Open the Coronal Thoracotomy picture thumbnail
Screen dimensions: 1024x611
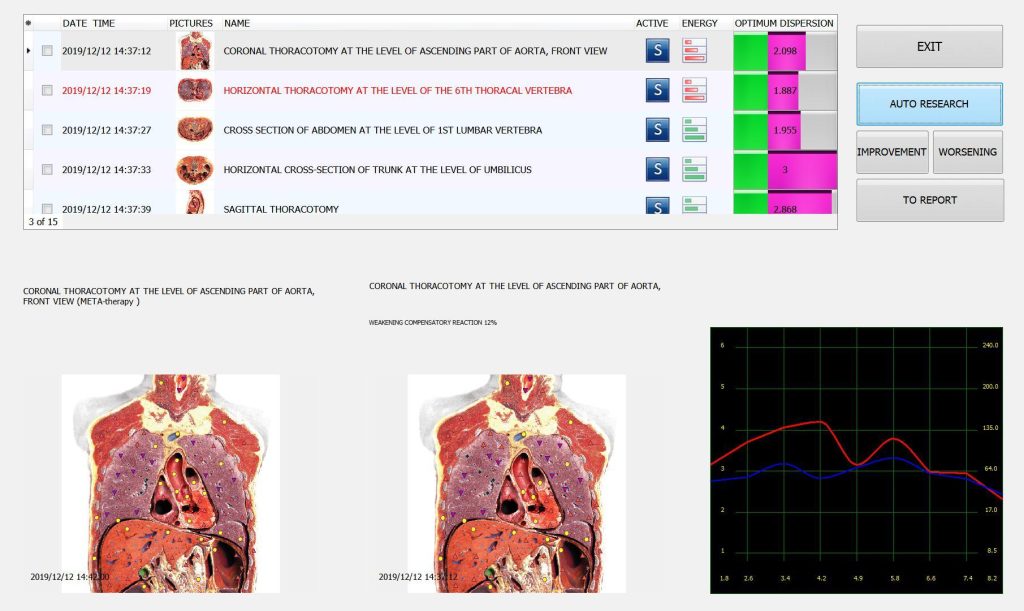coord(195,51)
